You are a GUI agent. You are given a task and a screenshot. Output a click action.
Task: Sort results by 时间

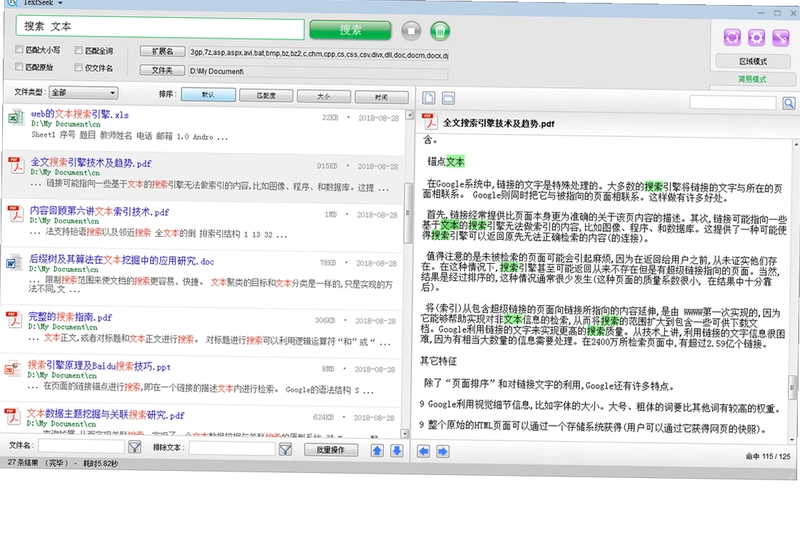coord(381,96)
